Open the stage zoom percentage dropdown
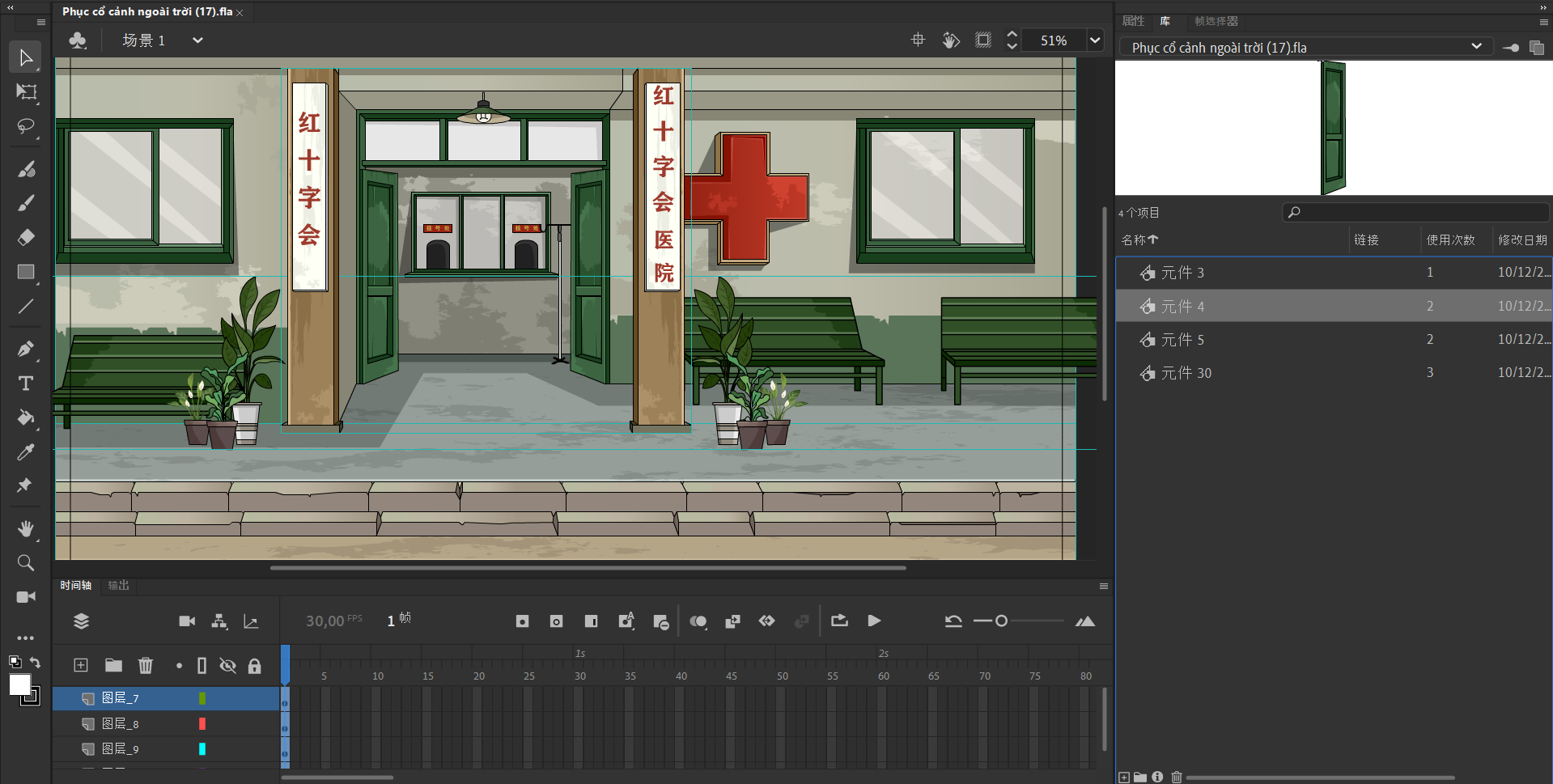Image resolution: width=1553 pixels, height=784 pixels. (x=1095, y=40)
